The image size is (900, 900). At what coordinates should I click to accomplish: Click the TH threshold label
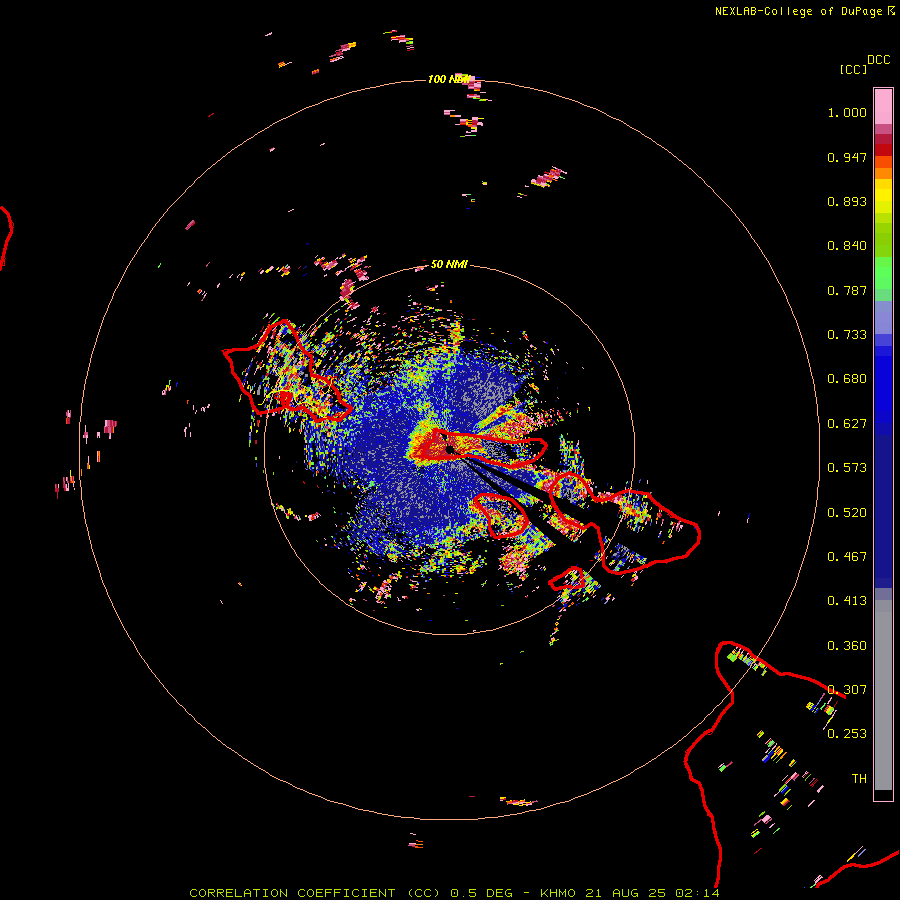point(859,779)
